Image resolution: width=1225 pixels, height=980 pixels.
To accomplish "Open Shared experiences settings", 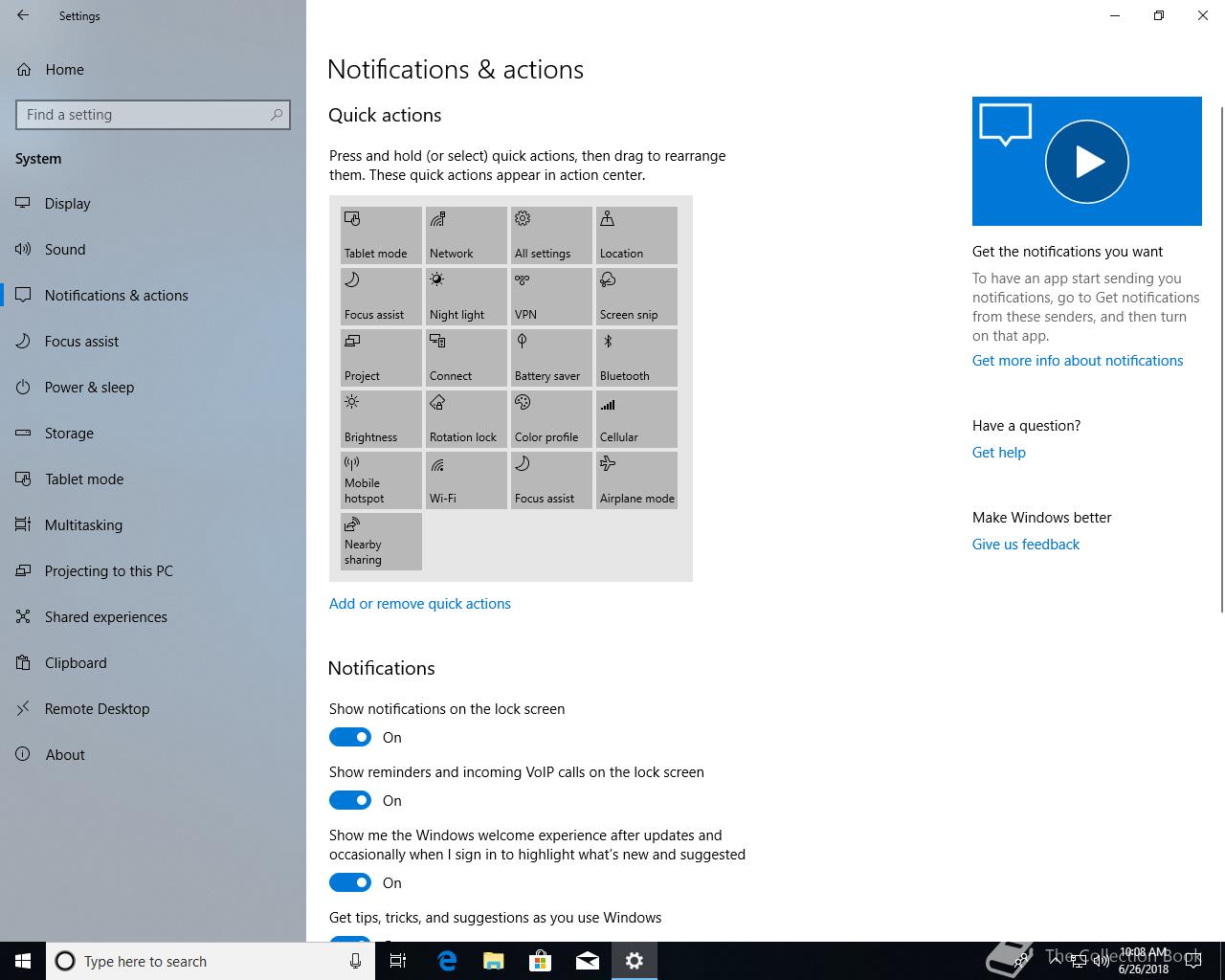I will [153, 616].
